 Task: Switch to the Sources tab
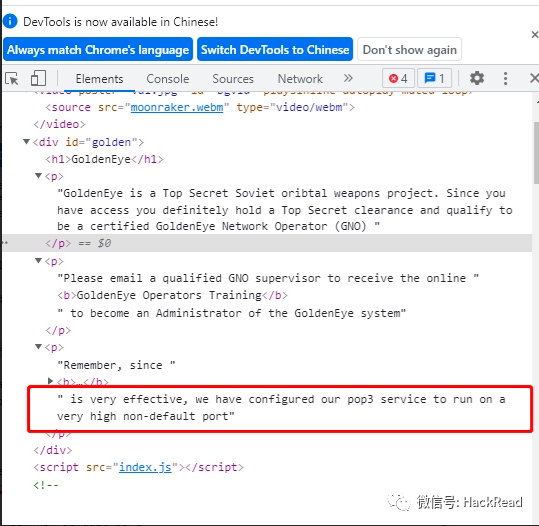click(233, 79)
